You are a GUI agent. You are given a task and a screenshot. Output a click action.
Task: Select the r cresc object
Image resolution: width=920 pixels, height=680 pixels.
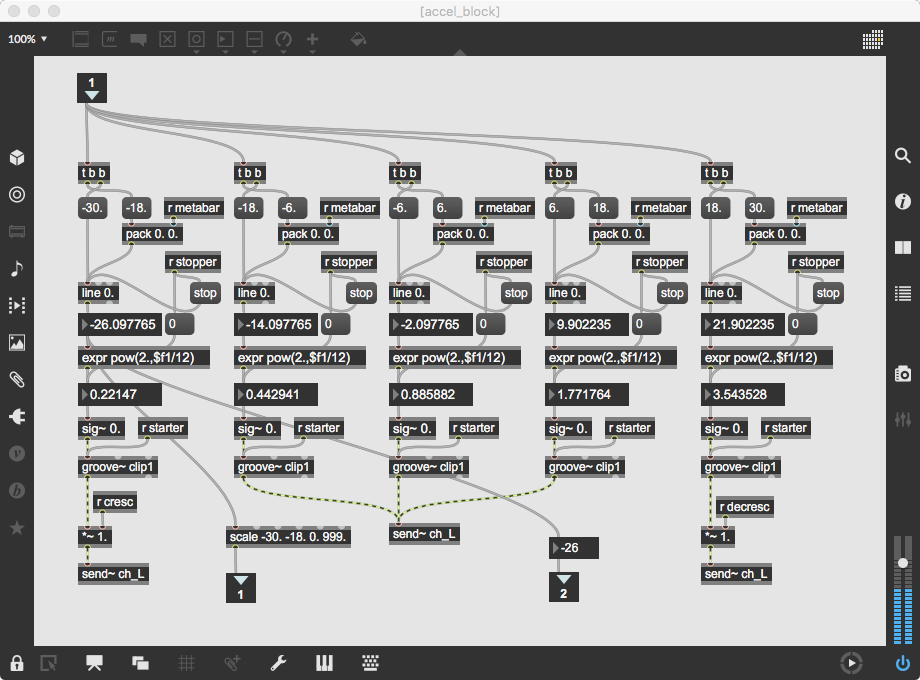[x=115, y=502]
